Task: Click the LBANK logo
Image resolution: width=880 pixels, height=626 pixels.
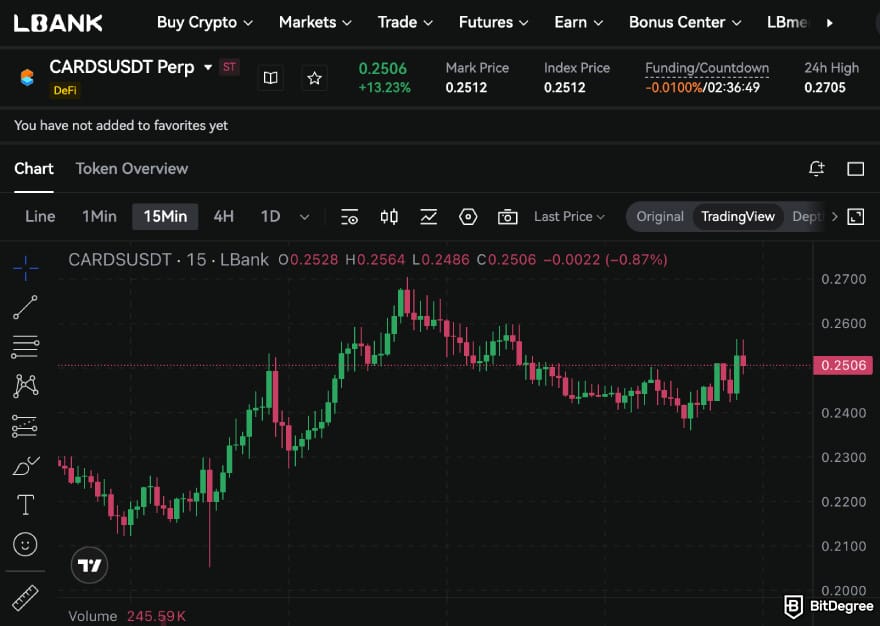Action: (58, 23)
